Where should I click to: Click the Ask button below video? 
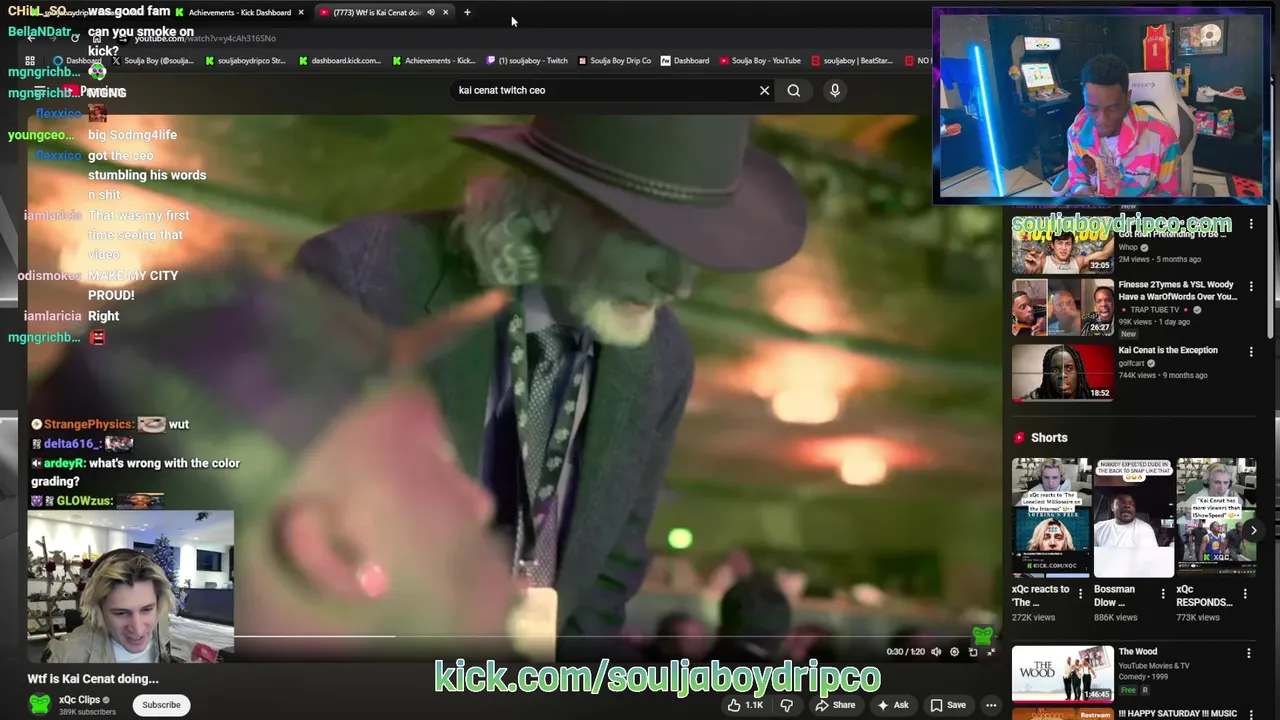[892, 705]
